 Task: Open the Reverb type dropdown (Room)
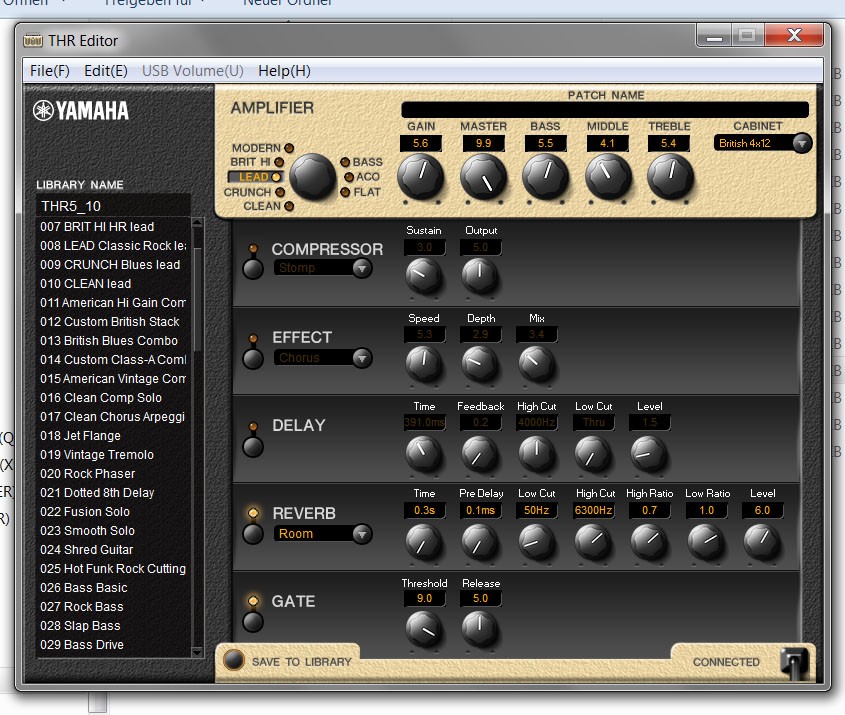323,533
